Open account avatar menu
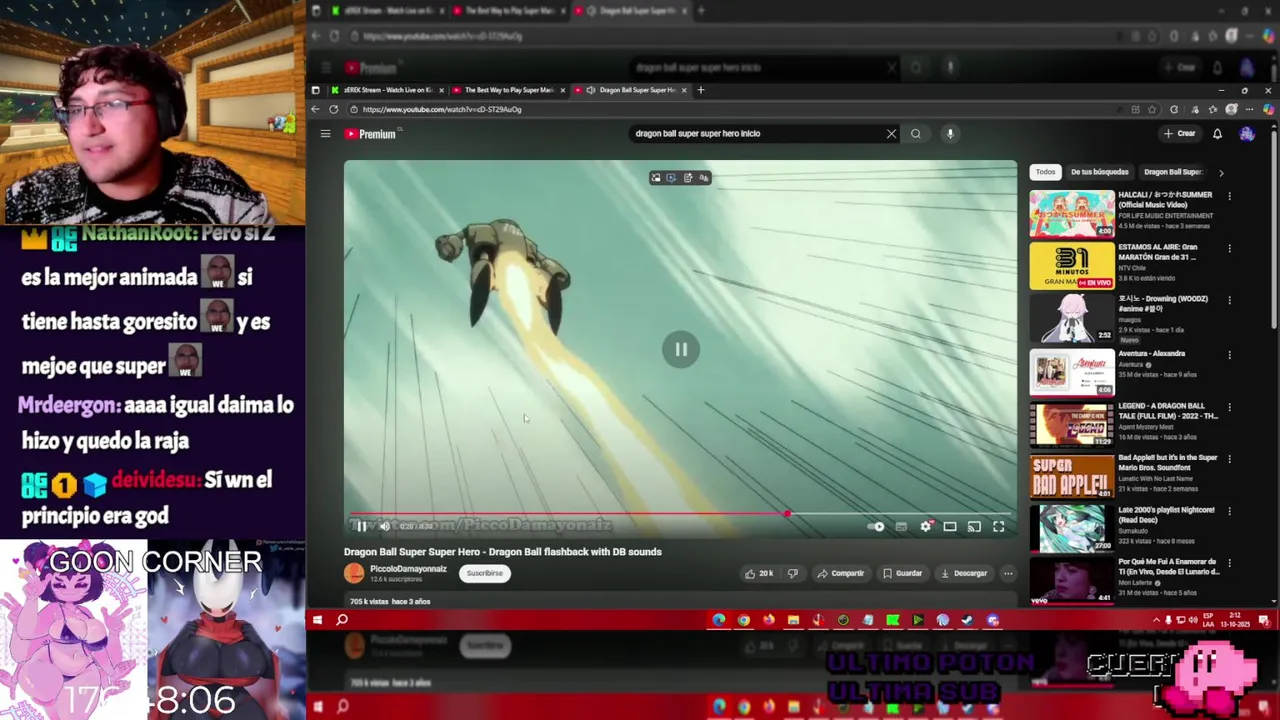1280x720 pixels. tap(1247, 134)
